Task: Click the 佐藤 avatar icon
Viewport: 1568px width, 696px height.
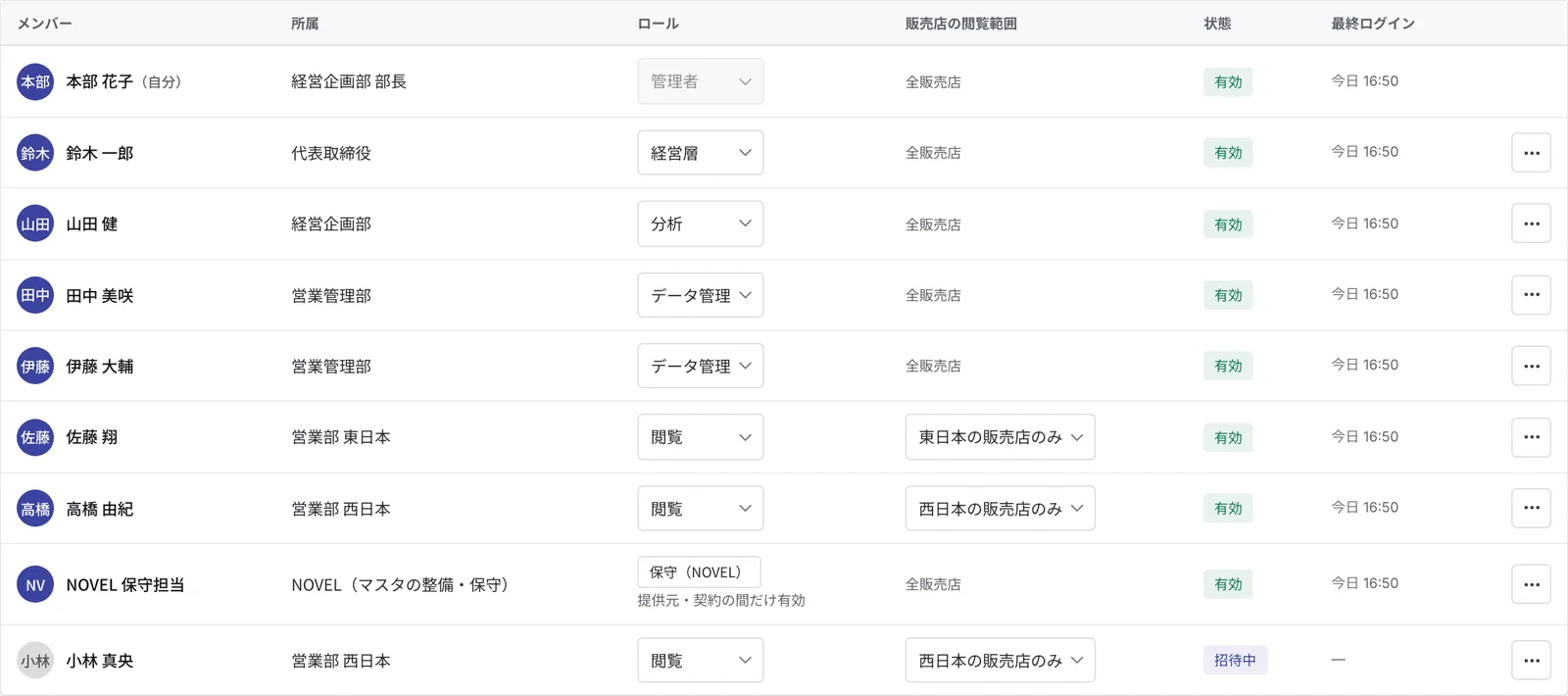Action: click(35, 437)
